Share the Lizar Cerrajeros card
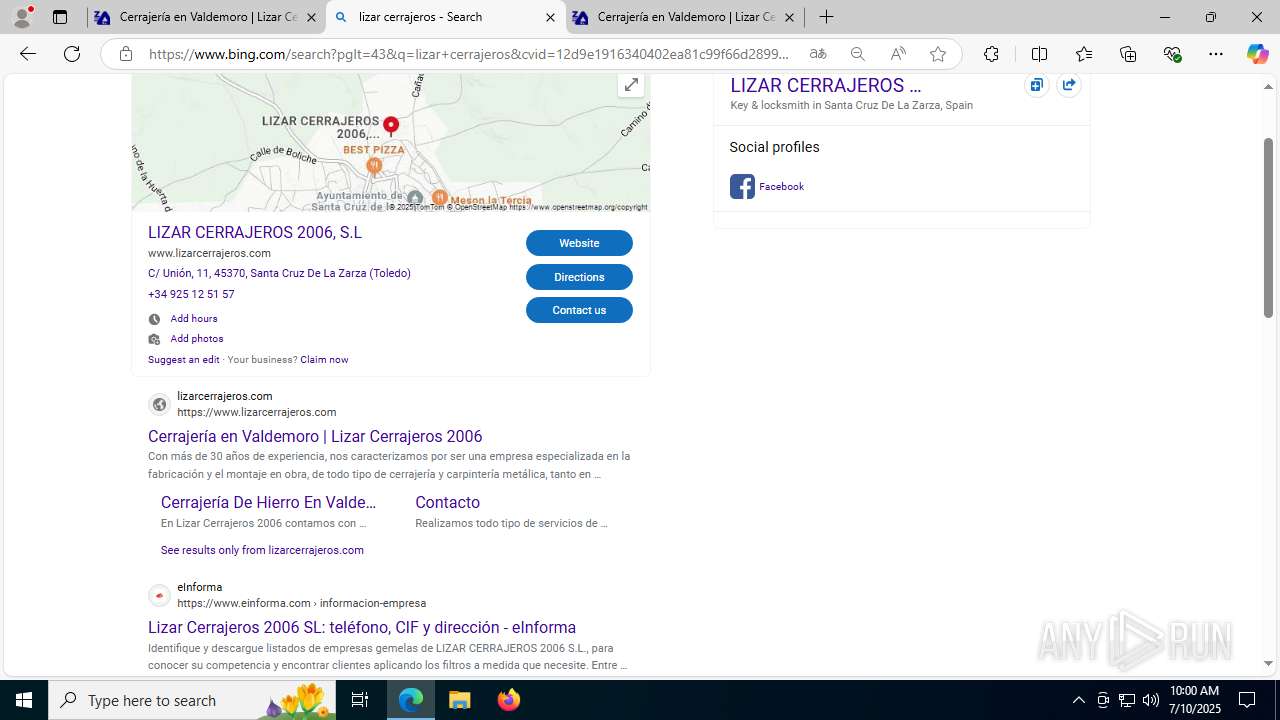Screen dimensions: 1280x720 1069,85
